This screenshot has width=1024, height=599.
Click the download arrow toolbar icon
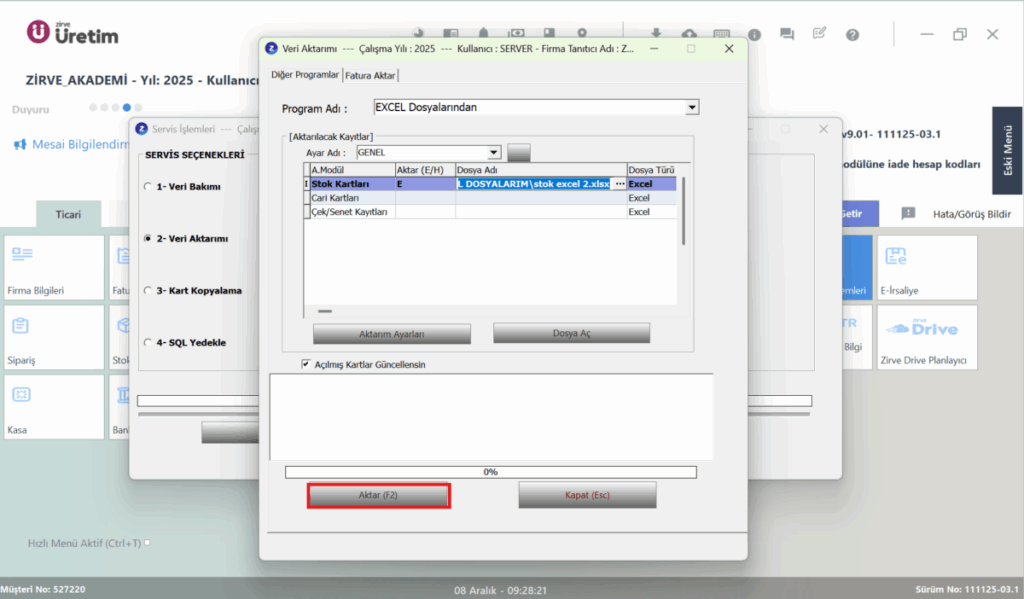(656, 33)
